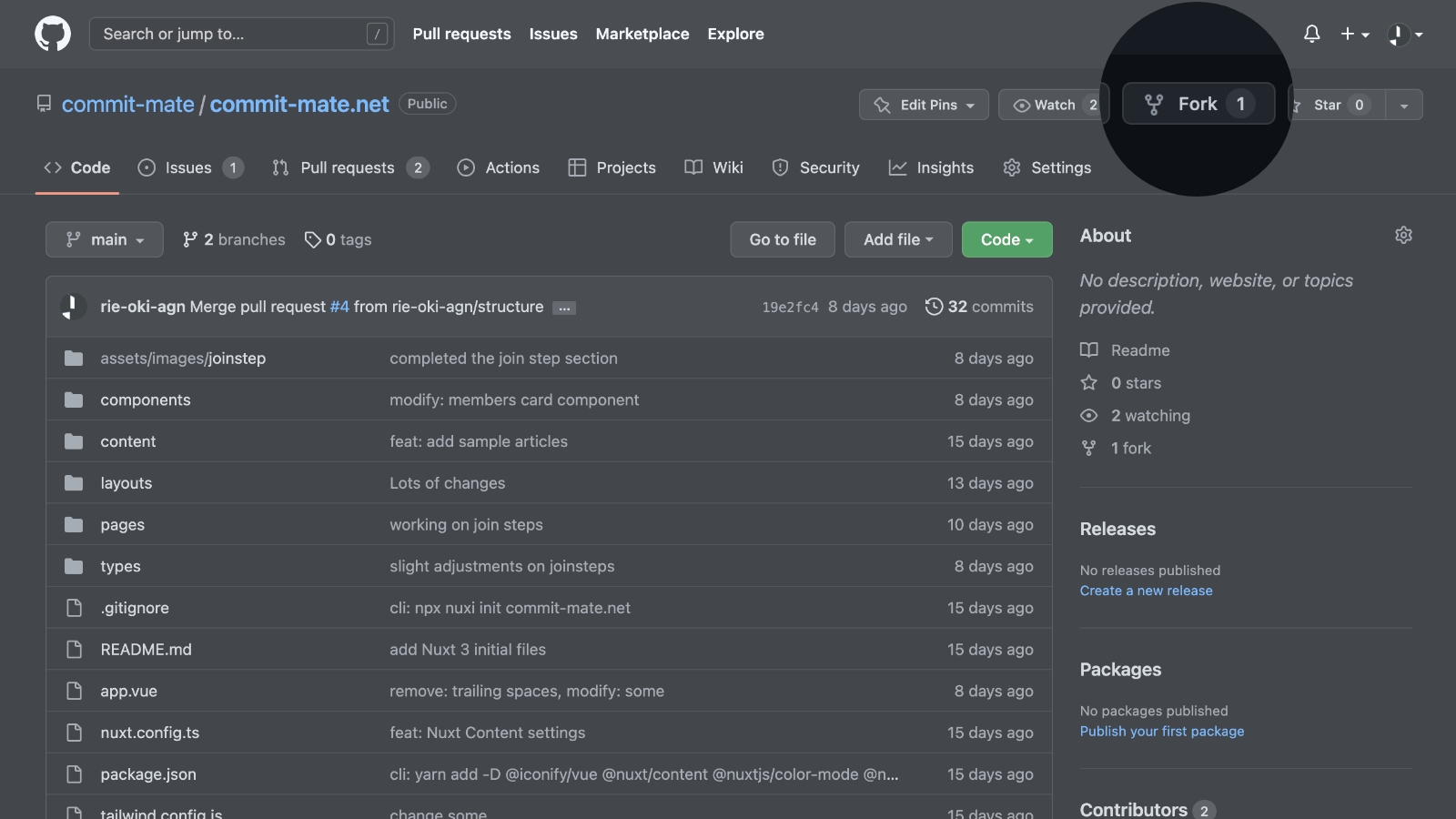This screenshot has width=1456, height=819.
Task: Toggle Watch on this repository
Action: [1045, 106]
